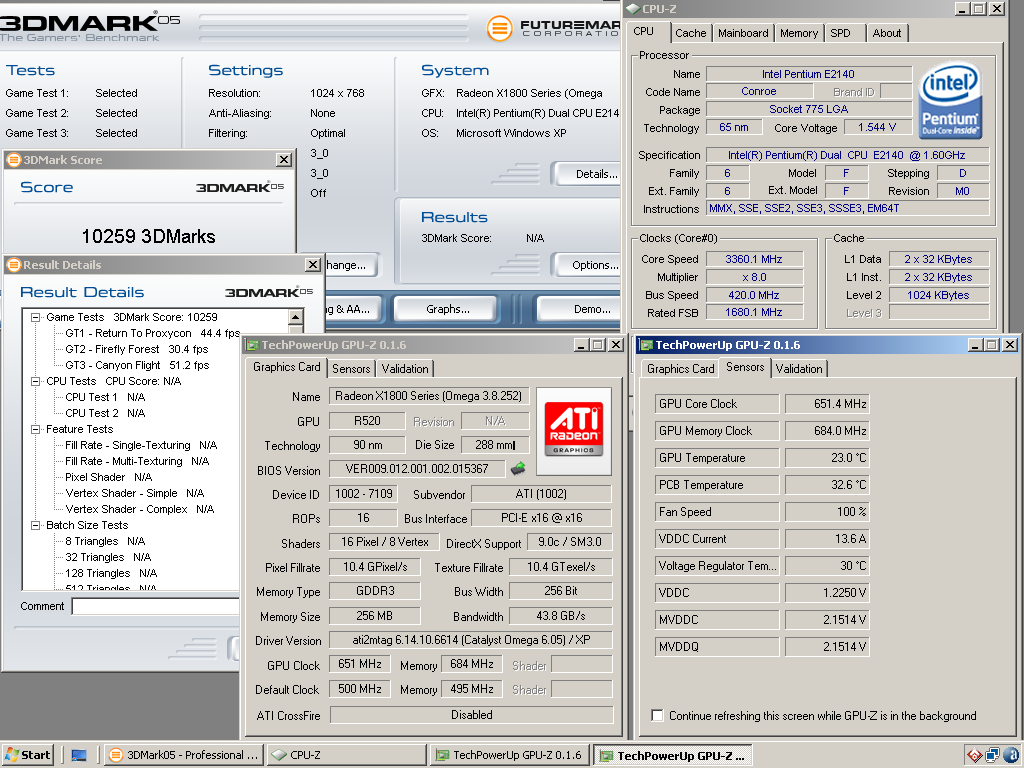Open the Memory tab in CPU-Z
This screenshot has width=1024, height=768.
tap(799, 33)
